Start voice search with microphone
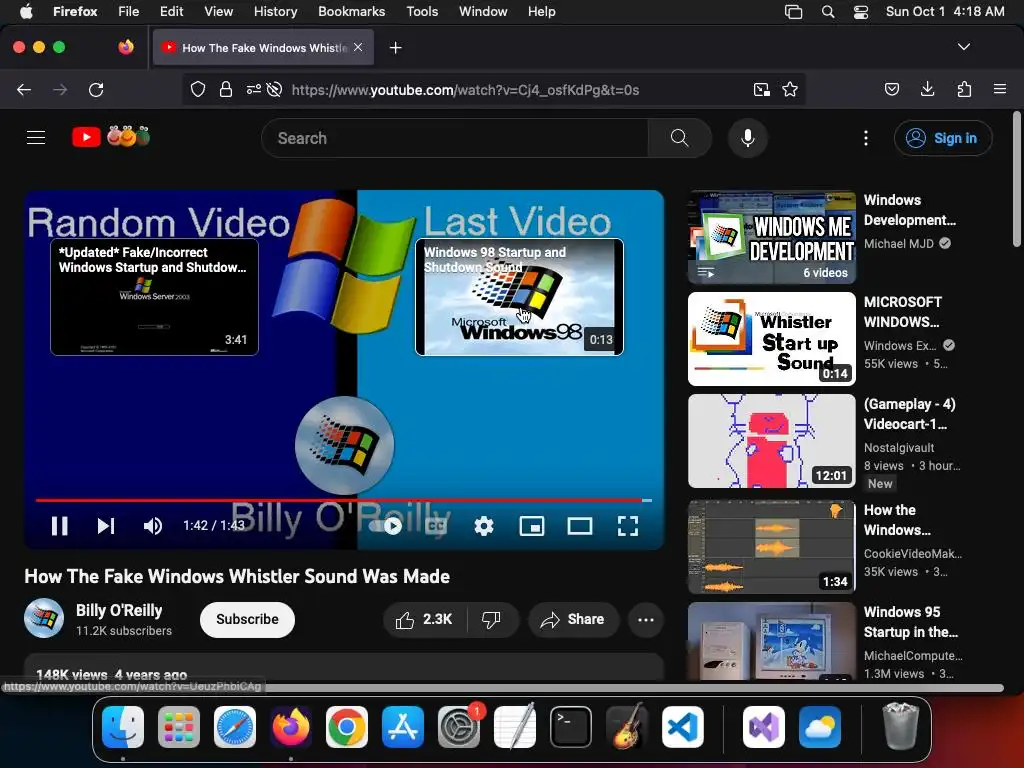 point(748,138)
